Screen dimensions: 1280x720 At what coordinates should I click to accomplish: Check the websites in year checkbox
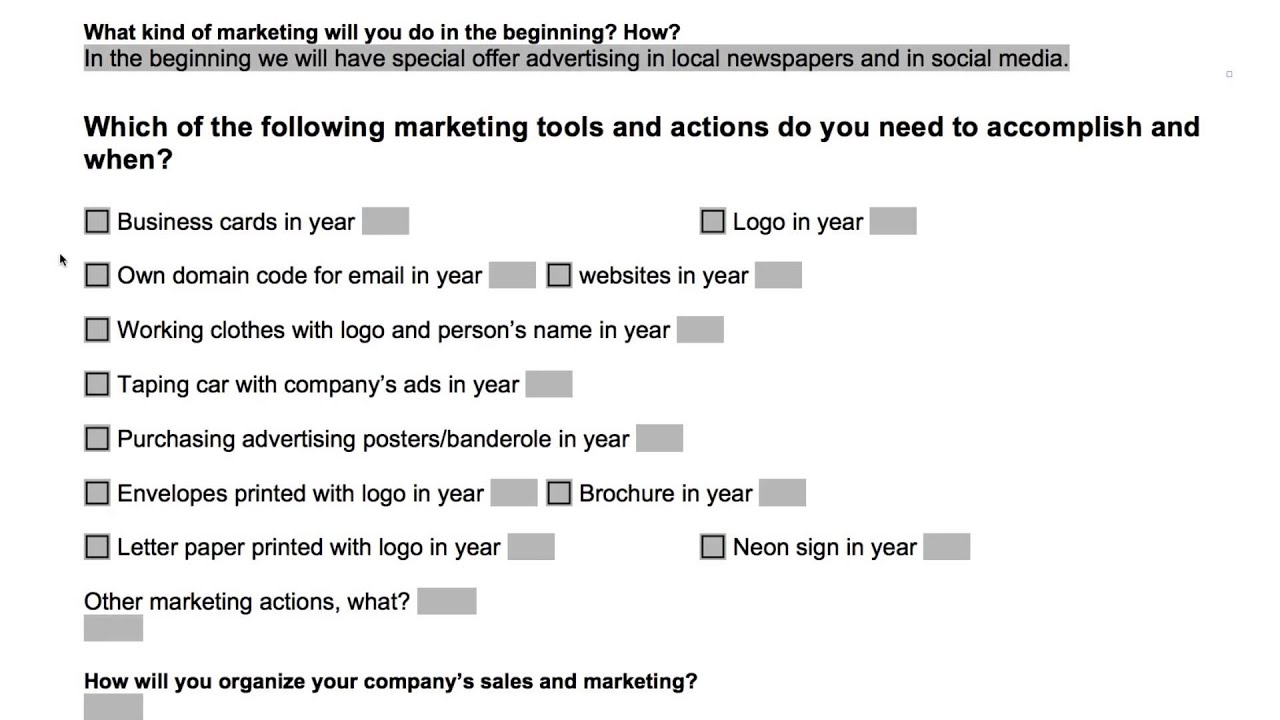click(x=559, y=275)
